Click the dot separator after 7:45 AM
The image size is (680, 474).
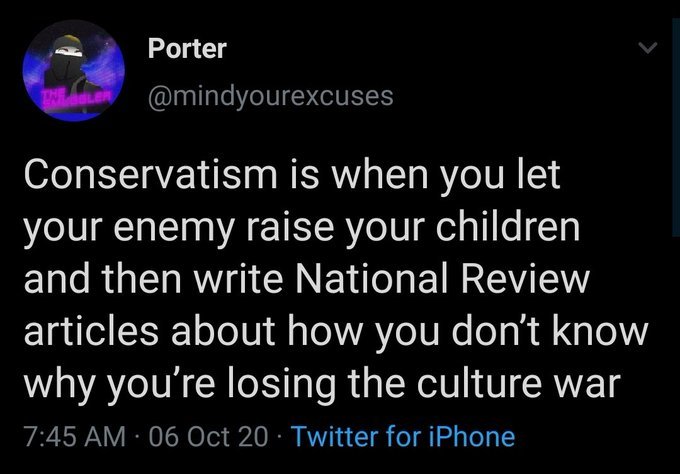click(x=137, y=437)
